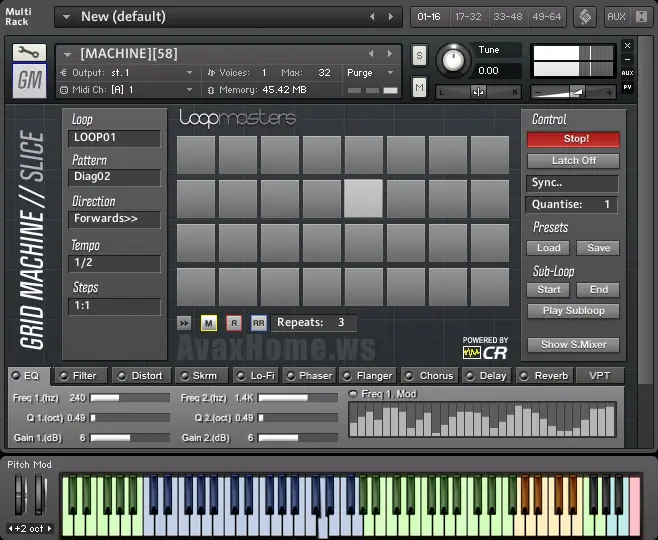
Task: Click the pan center slider icon
Action: 478,92
